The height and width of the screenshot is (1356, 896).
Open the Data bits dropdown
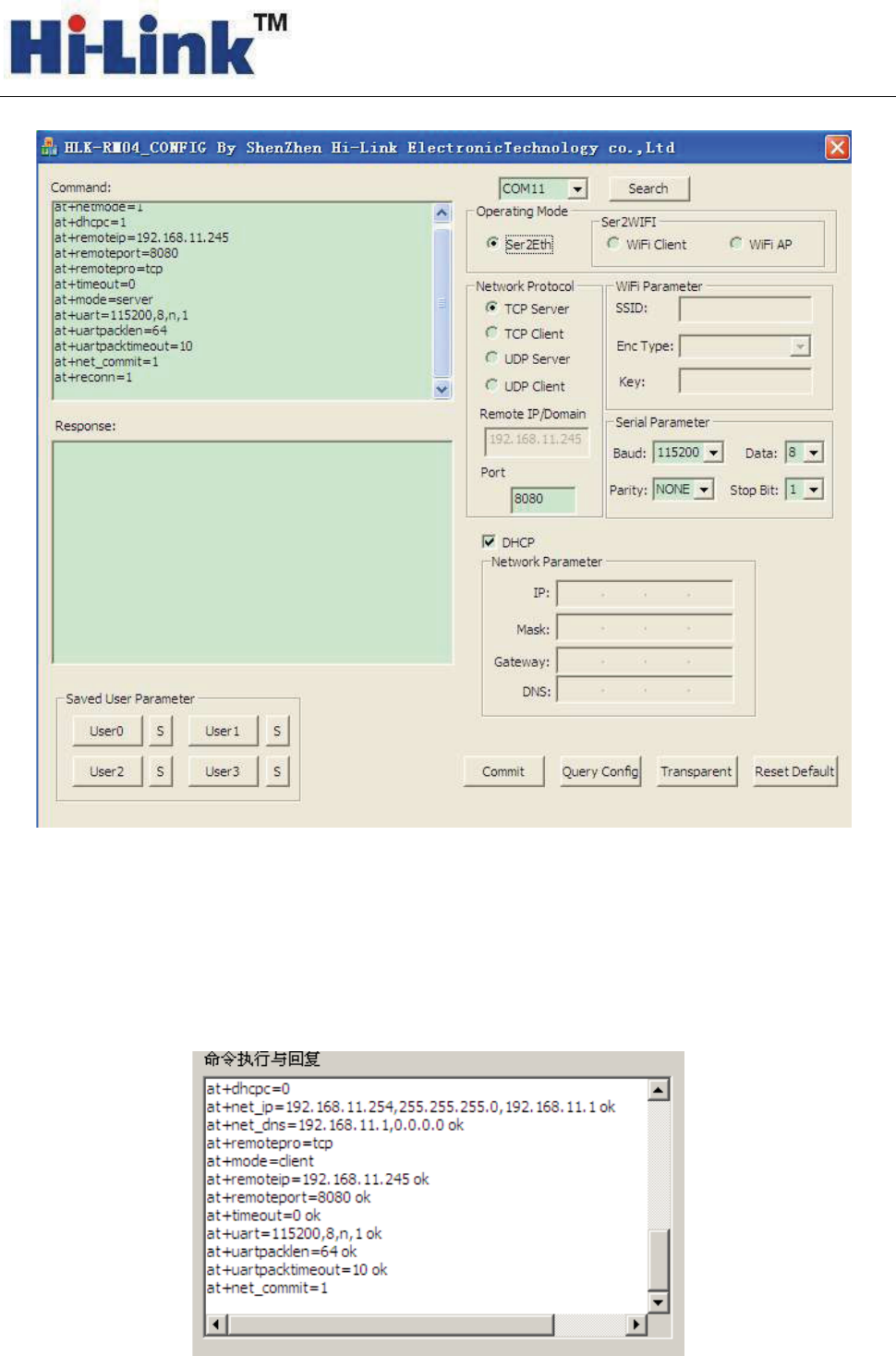tap(813, 453)
